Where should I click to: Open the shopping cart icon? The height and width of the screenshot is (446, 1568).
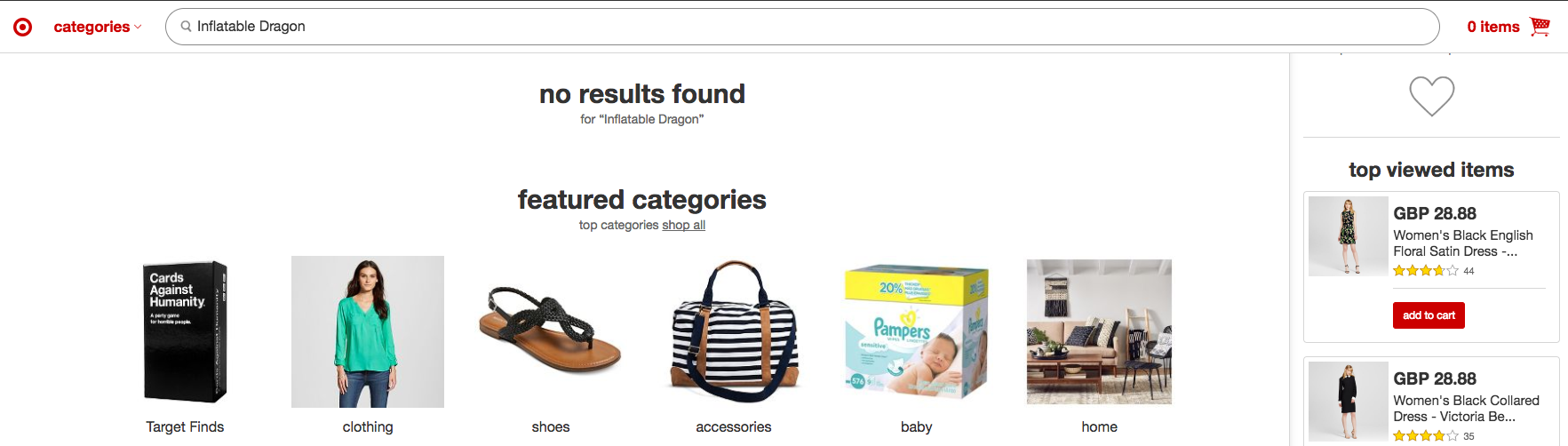[x=1540, y=27]
